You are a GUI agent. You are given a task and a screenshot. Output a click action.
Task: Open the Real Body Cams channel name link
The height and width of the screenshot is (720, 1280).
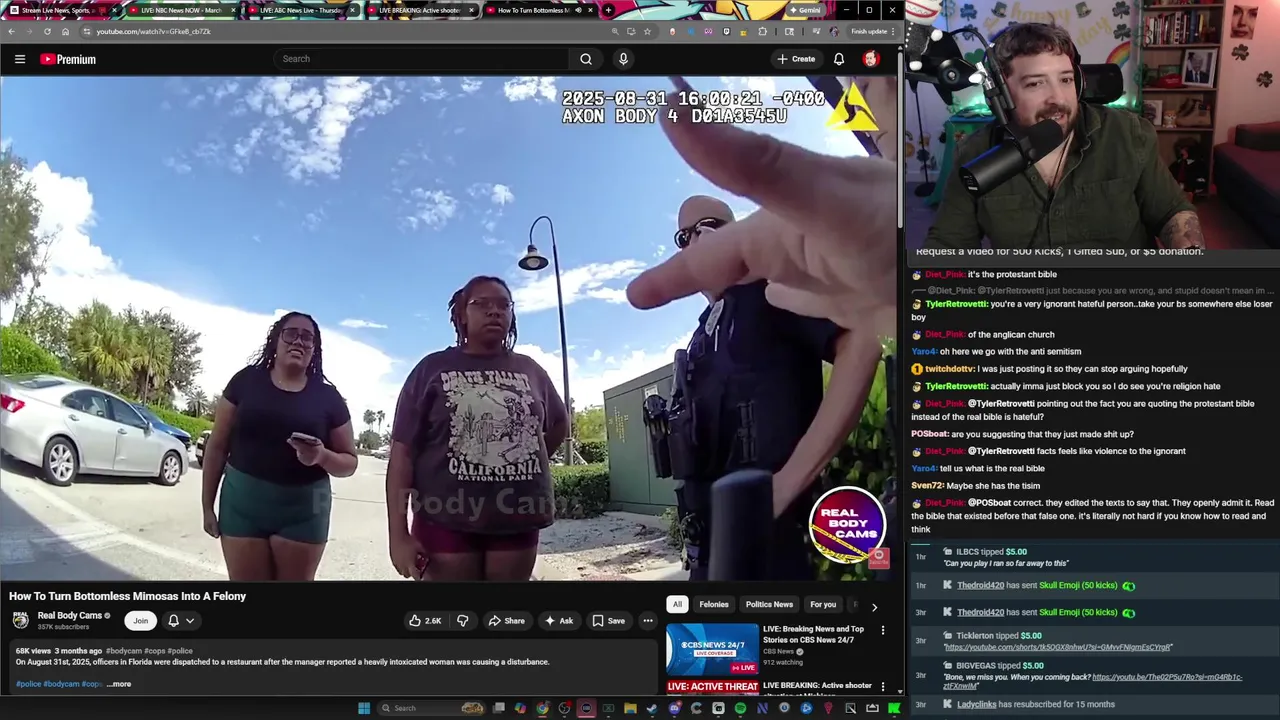click(x=70, y=615)
